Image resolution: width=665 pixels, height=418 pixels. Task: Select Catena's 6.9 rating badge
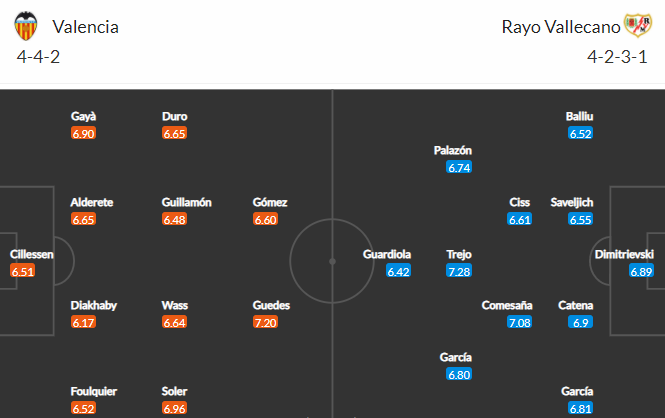click(x=581, y=323)
